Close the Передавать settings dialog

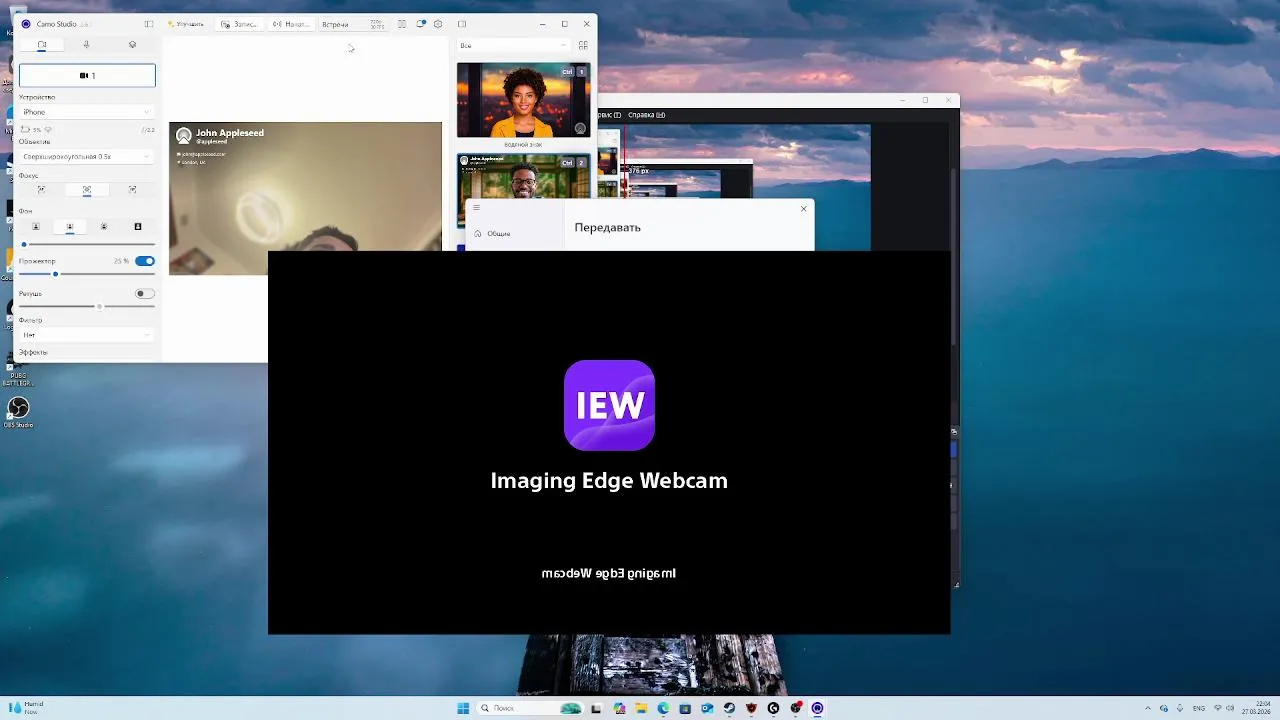coord(803,209)
